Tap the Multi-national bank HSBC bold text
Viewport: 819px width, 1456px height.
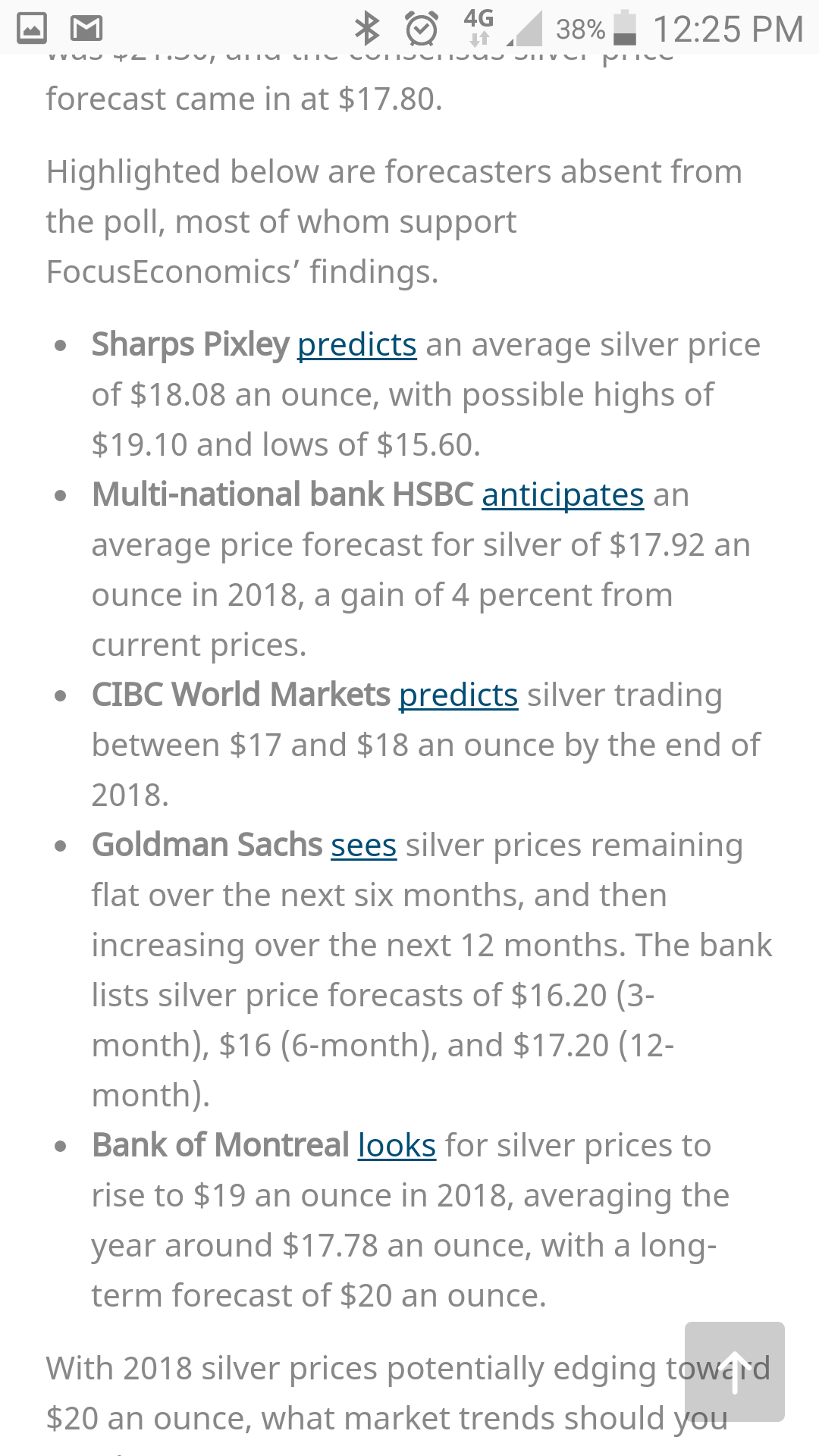[283, 495]
